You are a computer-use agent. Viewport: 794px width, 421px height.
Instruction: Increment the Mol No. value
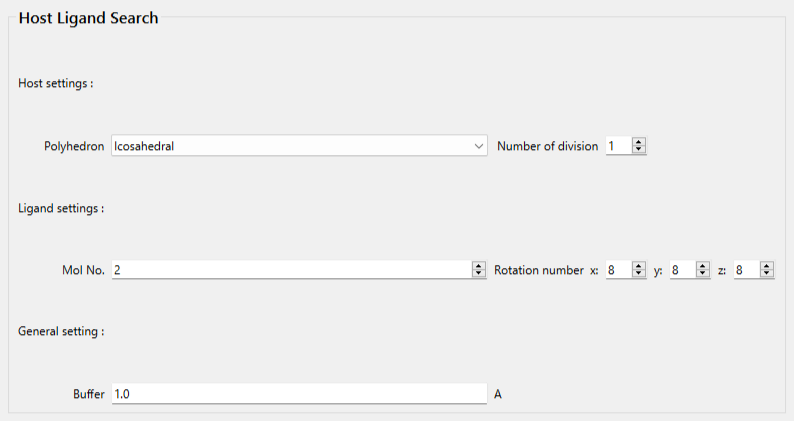pos(479,266)
